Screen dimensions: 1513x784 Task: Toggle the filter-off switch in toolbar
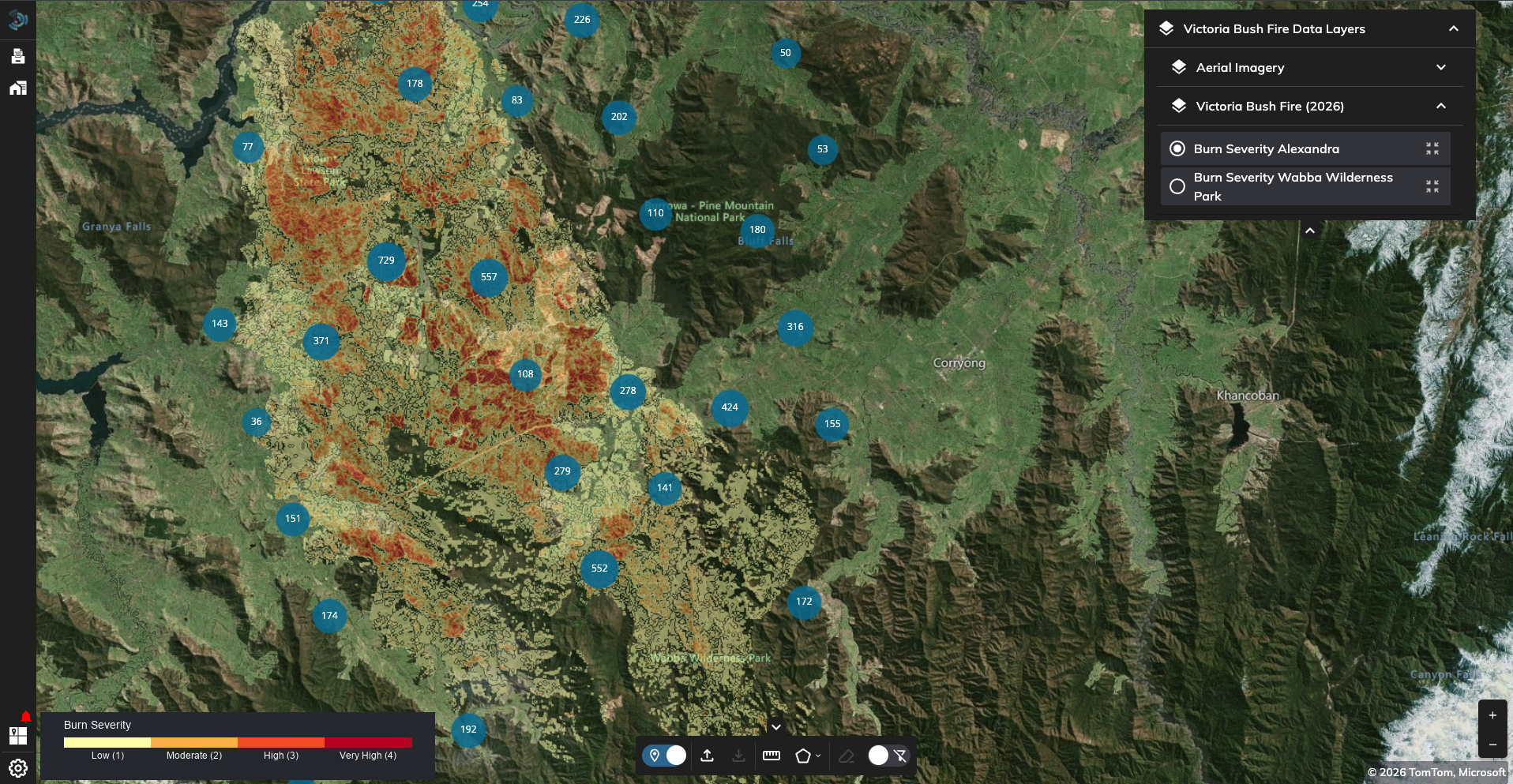point(889,756)
